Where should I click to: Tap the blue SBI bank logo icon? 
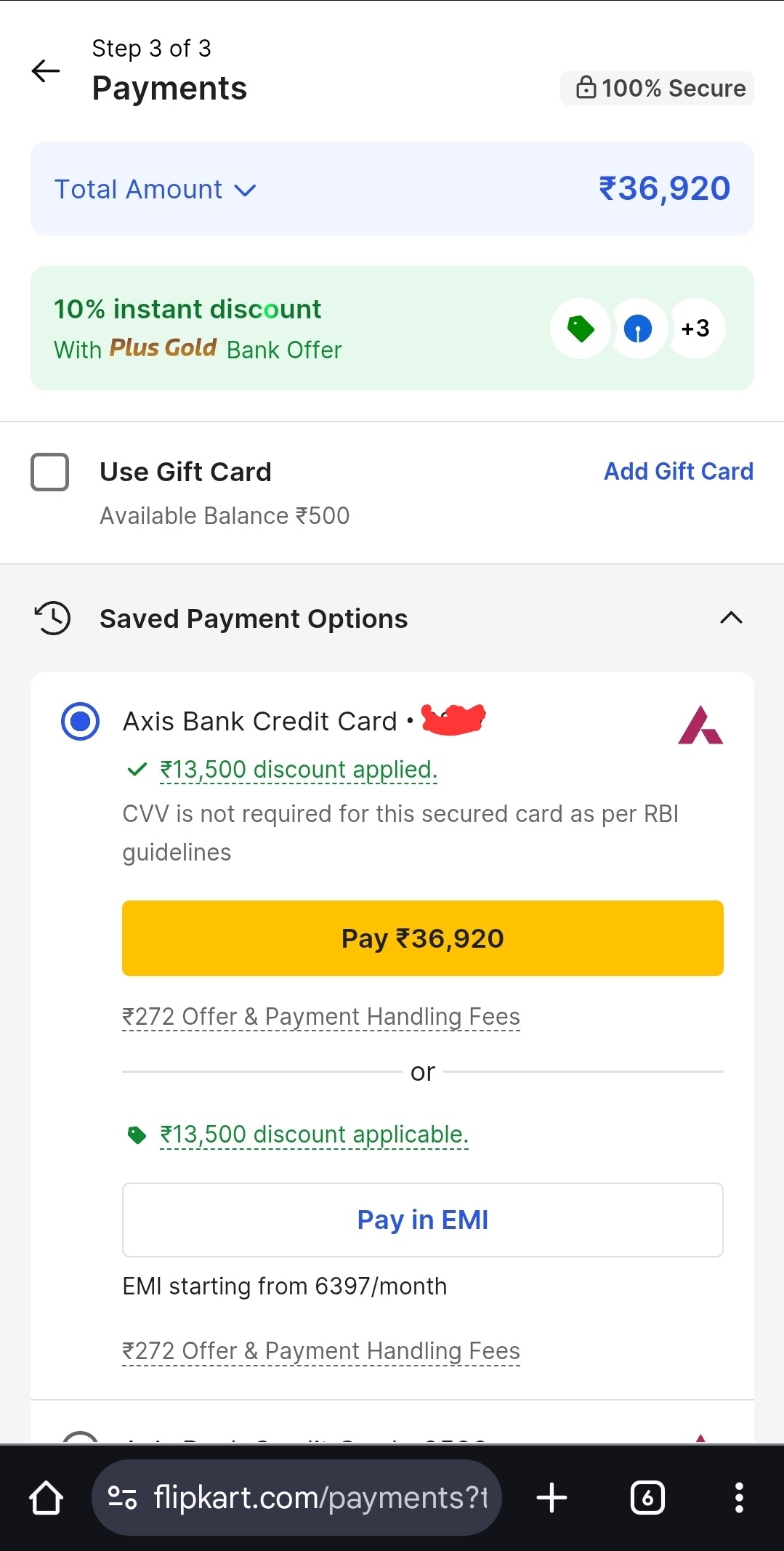click(638, 329)
